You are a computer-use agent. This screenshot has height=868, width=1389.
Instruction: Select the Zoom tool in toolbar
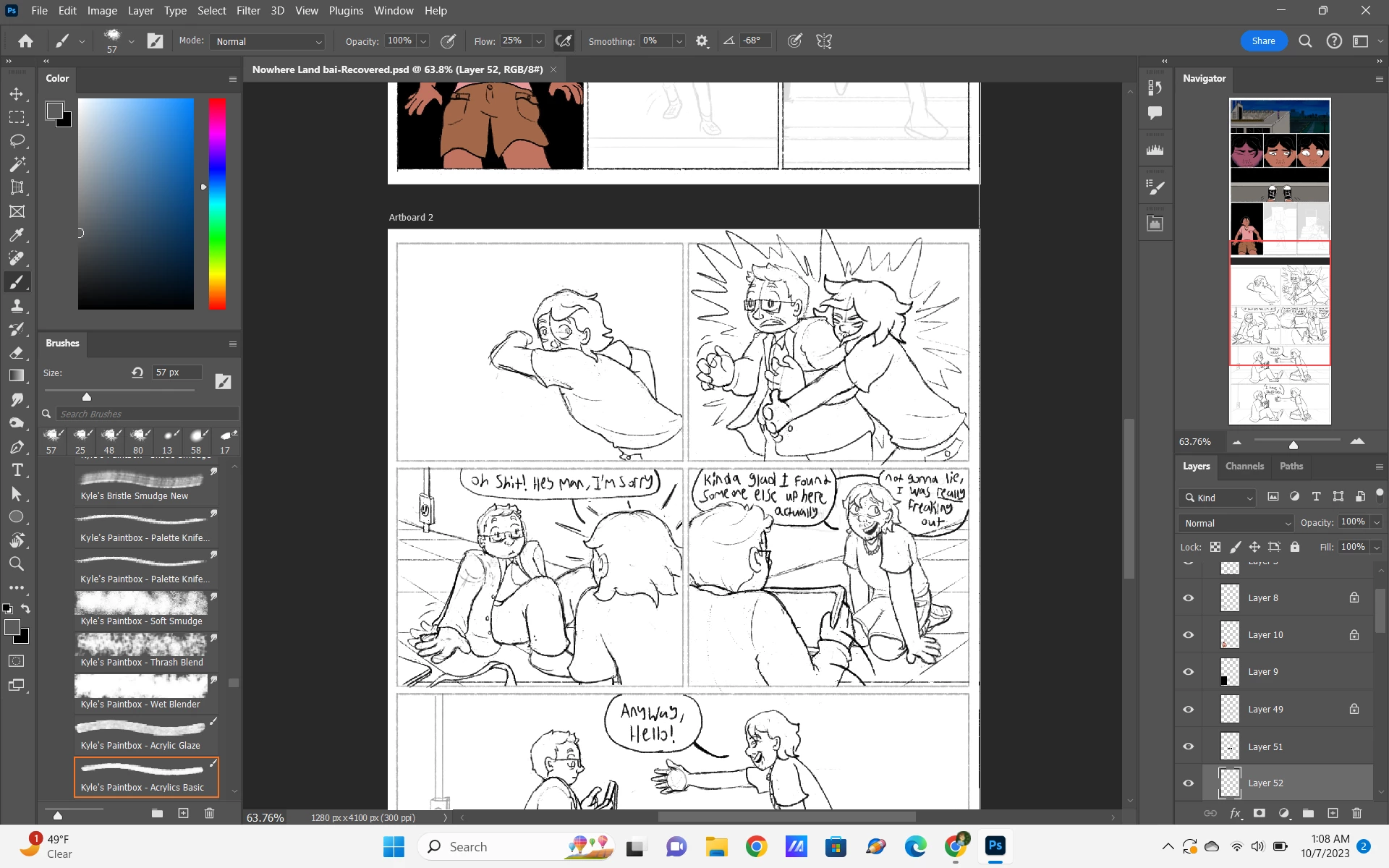[x=17, y=564]
